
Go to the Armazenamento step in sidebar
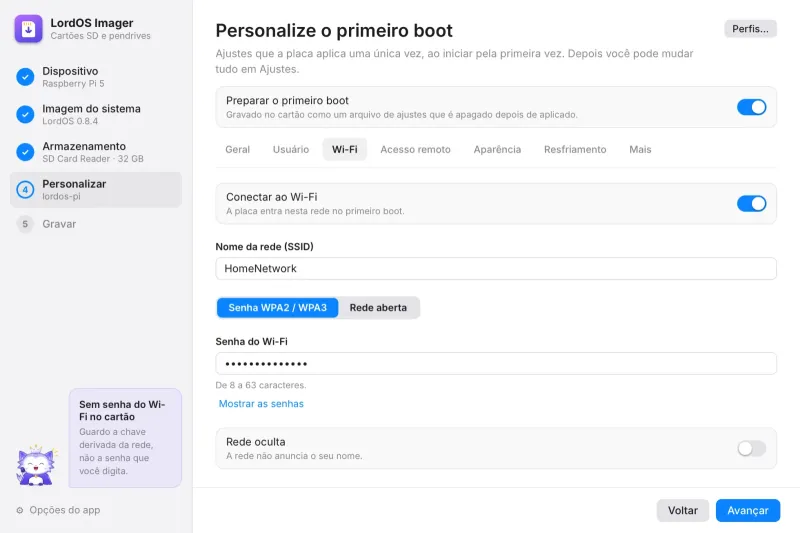[x=96, y=152]
